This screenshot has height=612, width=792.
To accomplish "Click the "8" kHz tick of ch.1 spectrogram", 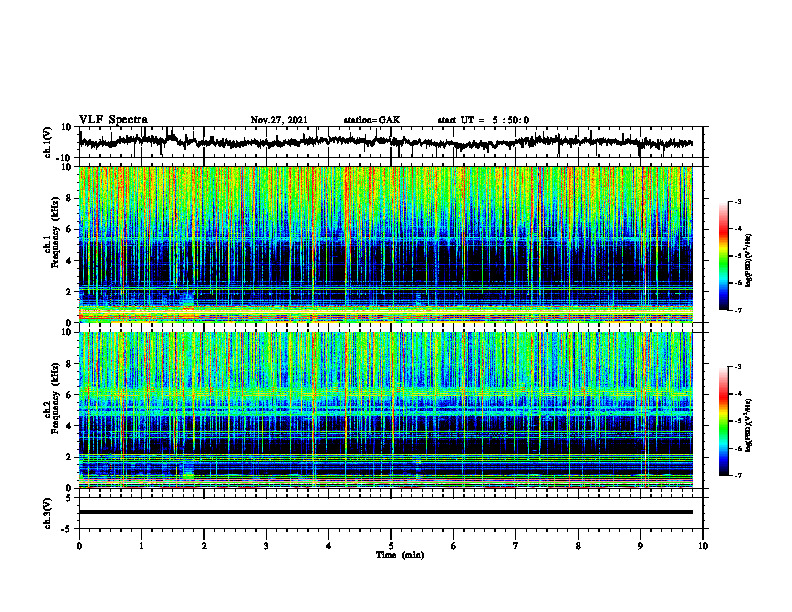I will click(71, 198).
